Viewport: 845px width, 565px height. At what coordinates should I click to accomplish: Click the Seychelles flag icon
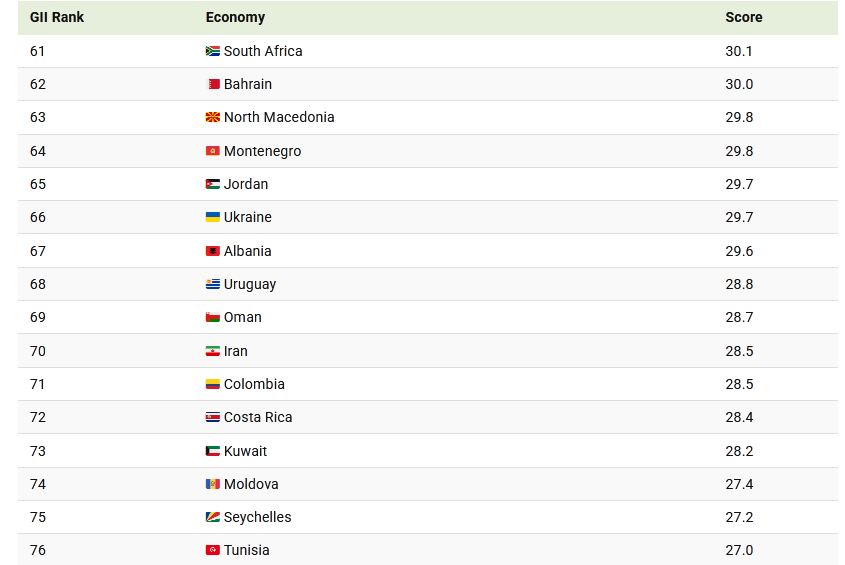[212, 517]
